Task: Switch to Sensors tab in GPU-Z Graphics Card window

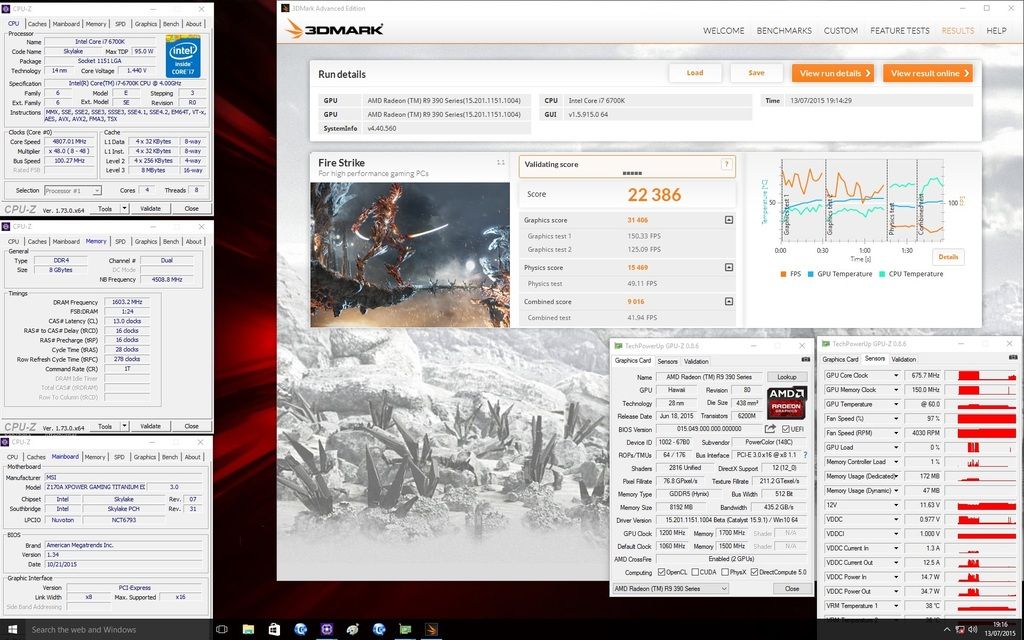Action: 667,361
